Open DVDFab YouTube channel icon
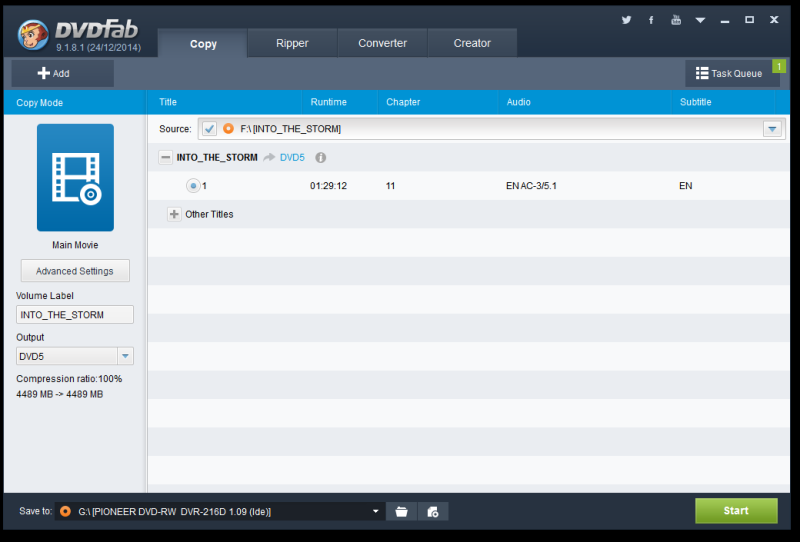Image resolution: width=800 pixels, height=542 pixels. point(676,20)
